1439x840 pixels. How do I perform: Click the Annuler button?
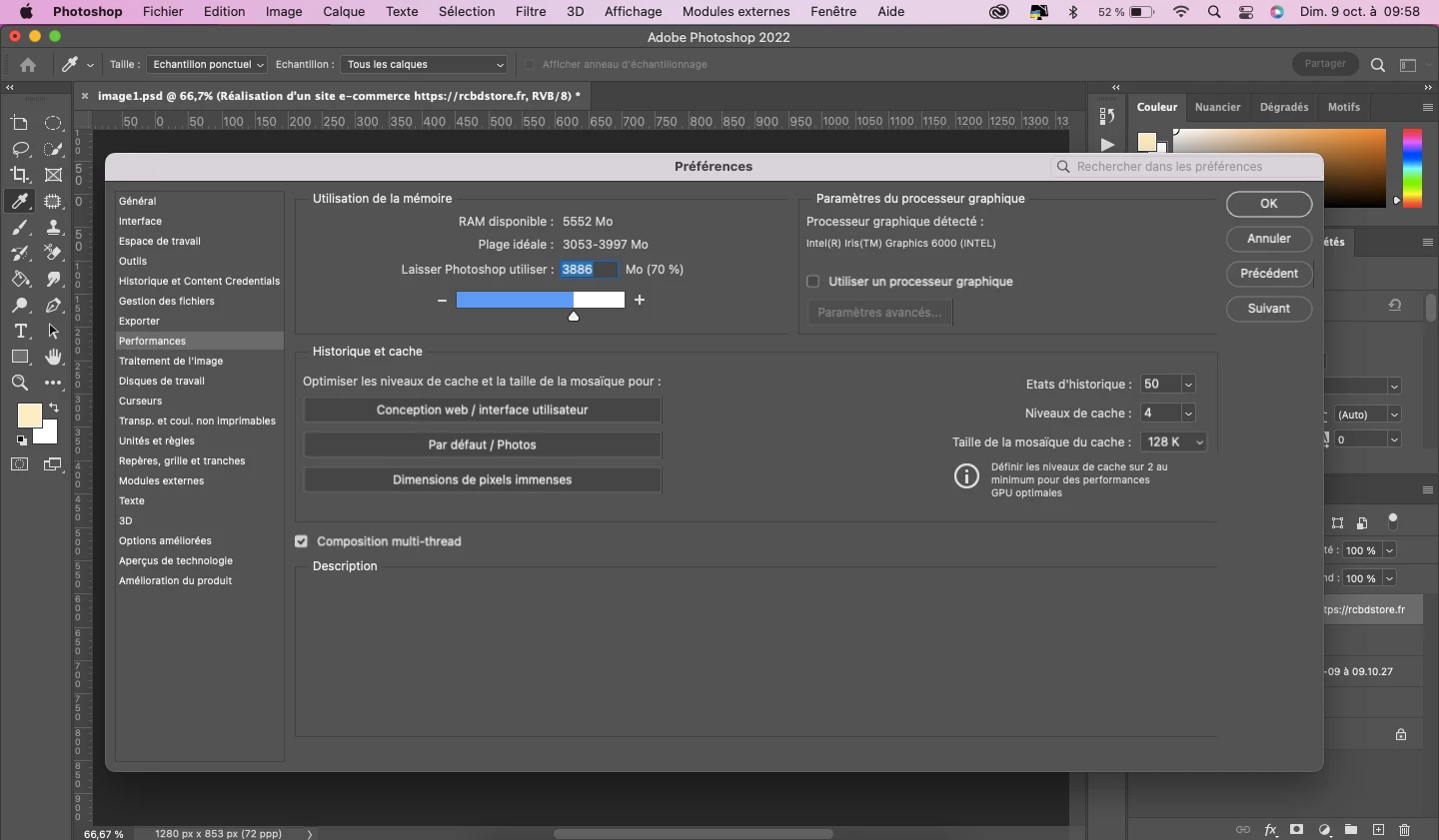click(x=1269, y=239)
